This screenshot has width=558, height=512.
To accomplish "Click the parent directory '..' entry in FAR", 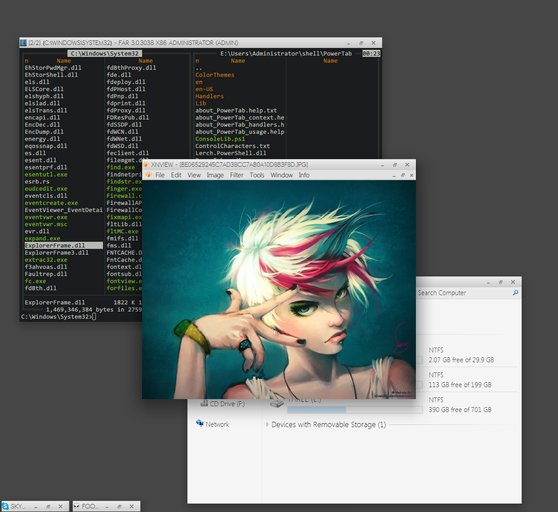I will 199,68.
